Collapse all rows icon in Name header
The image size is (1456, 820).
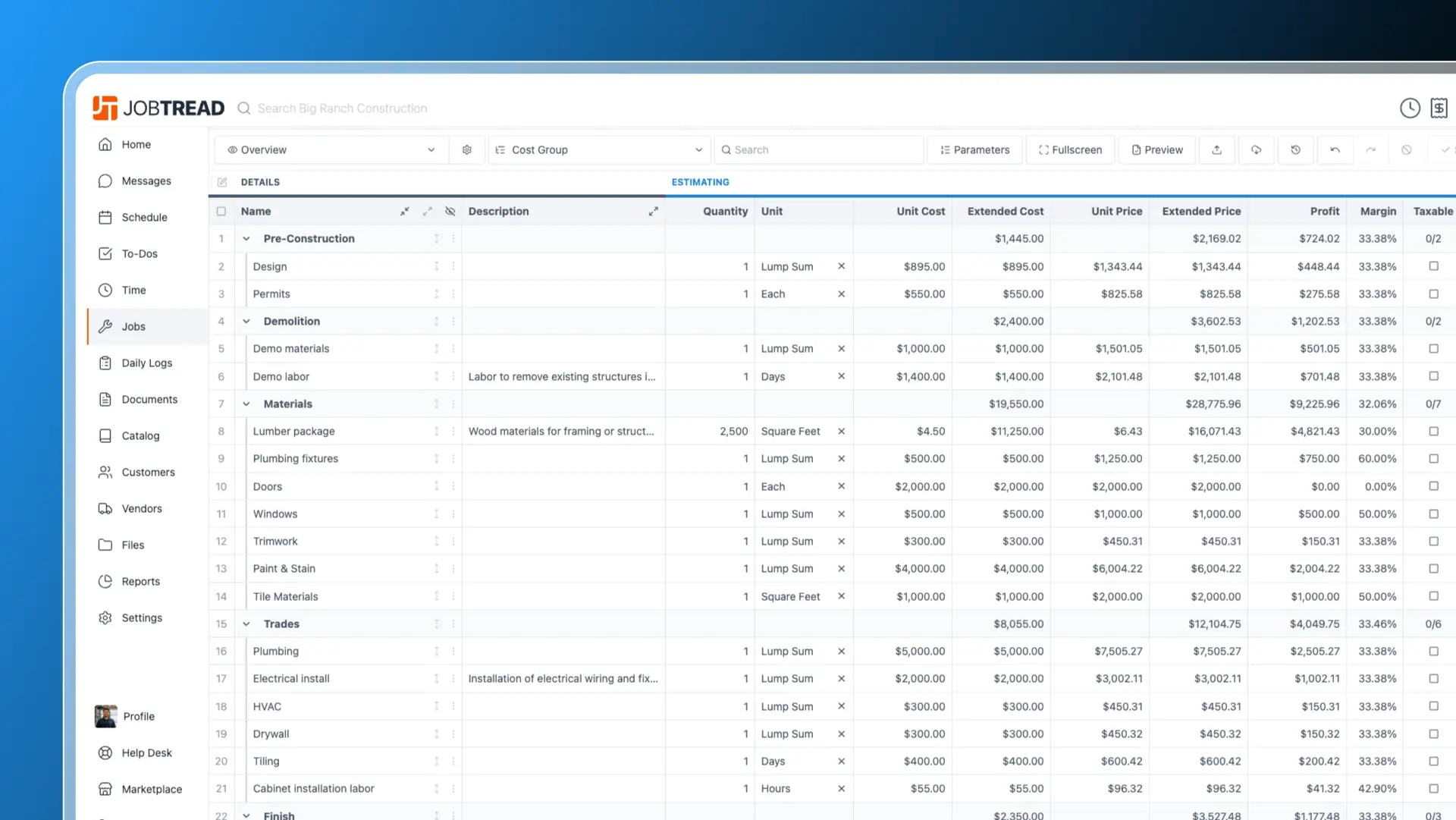coord(405,212)
